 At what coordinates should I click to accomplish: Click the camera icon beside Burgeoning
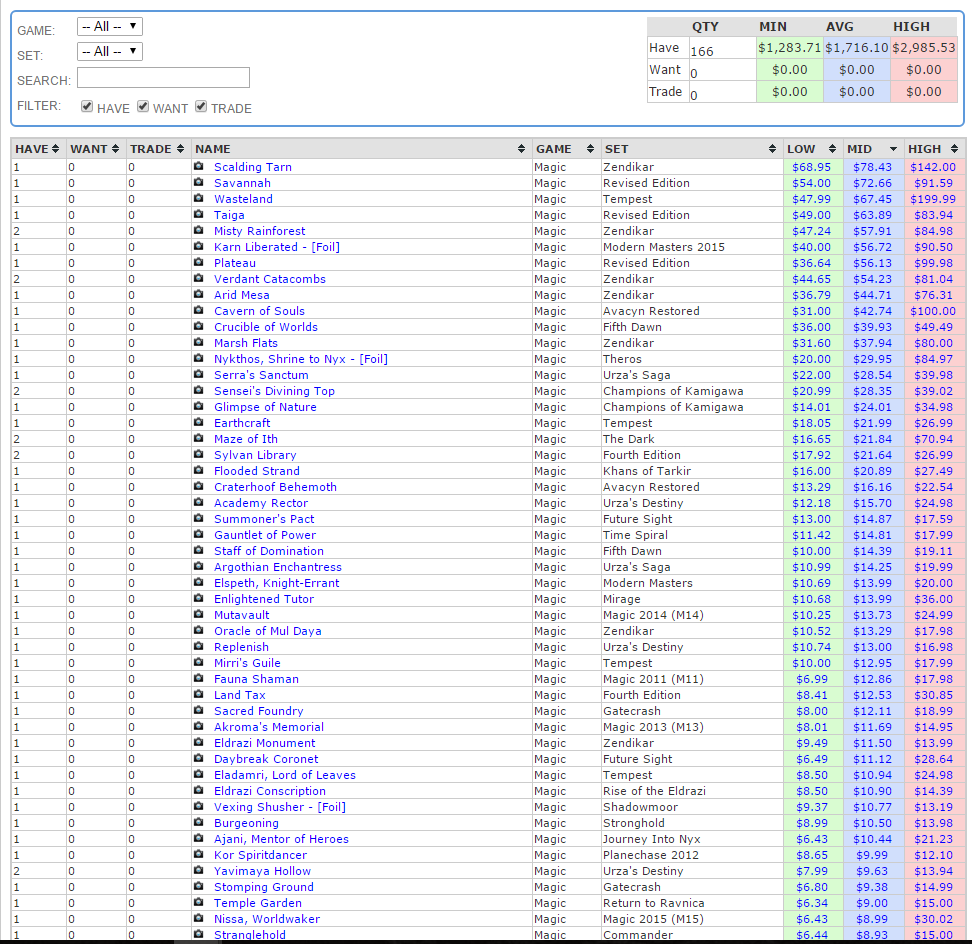[198, 823]
